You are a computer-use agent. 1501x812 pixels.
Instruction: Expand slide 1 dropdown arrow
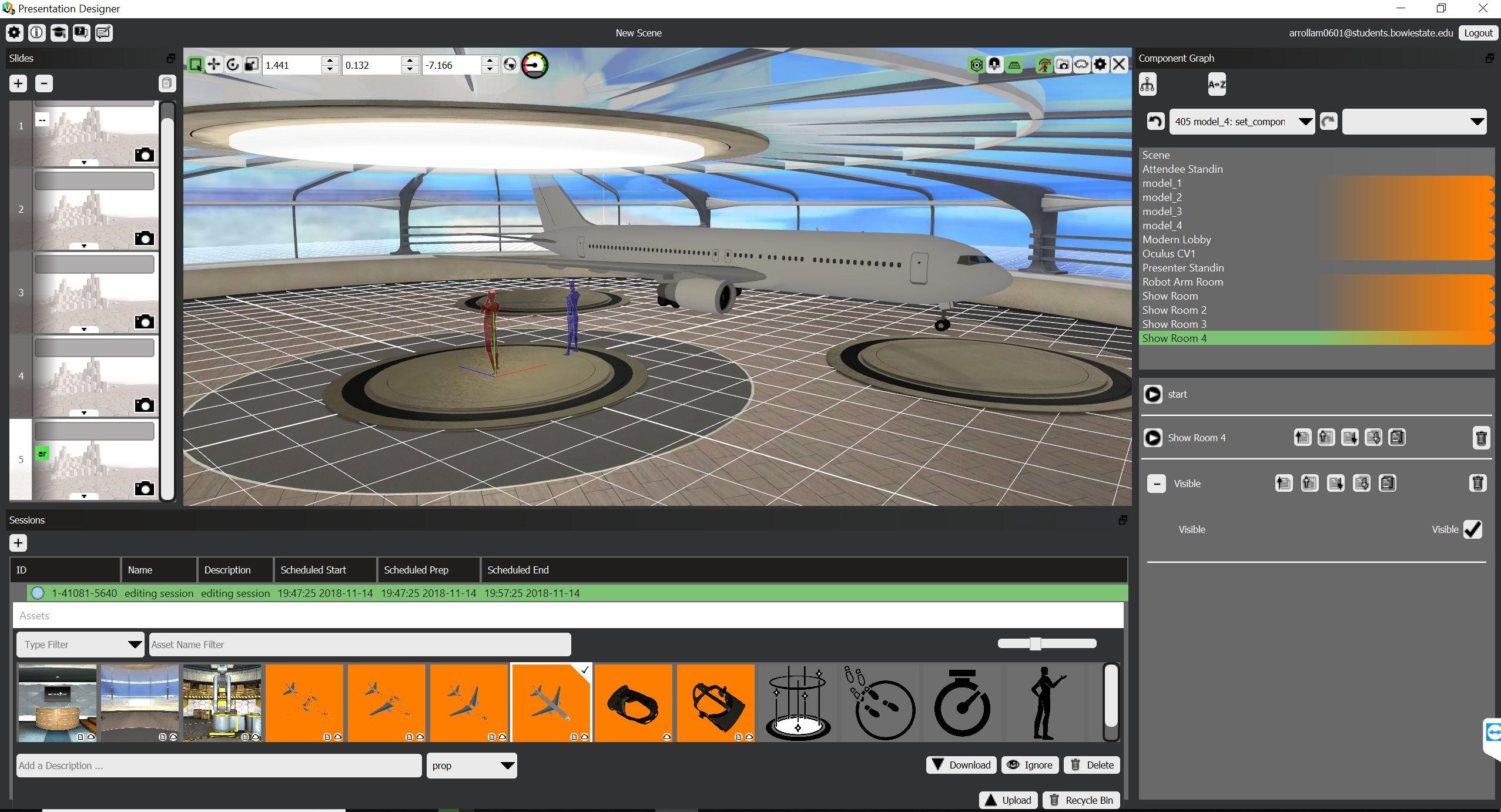[x=84, y=163]
